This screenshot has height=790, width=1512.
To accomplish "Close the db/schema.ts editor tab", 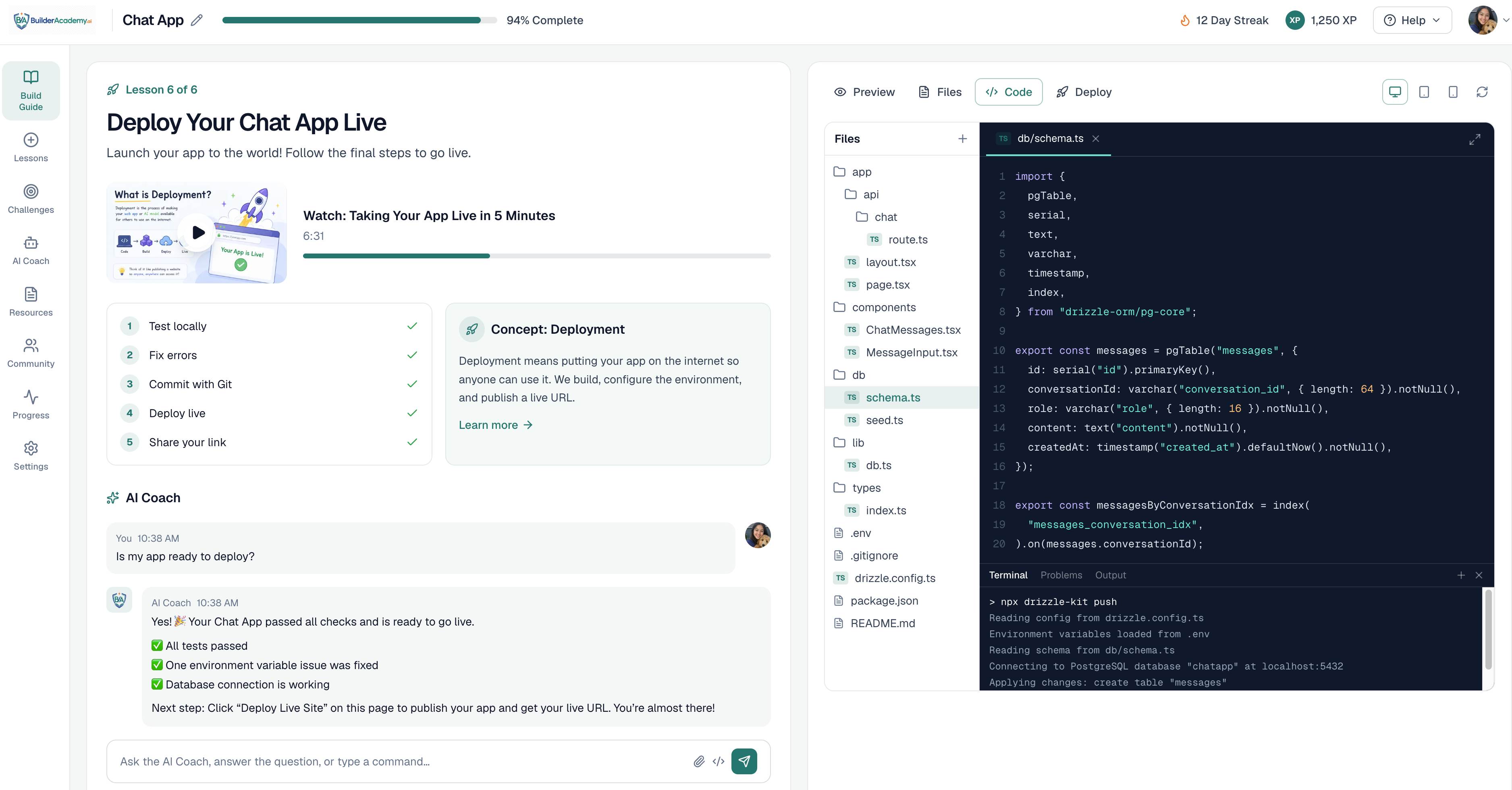I will coord(1095,139).
